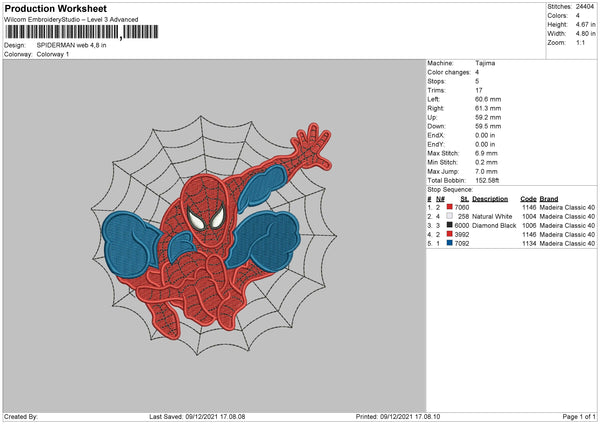Viewport: 600px width, 424px height.
Task: Select the 'Colorway 1' value
Action: point(53,54)
